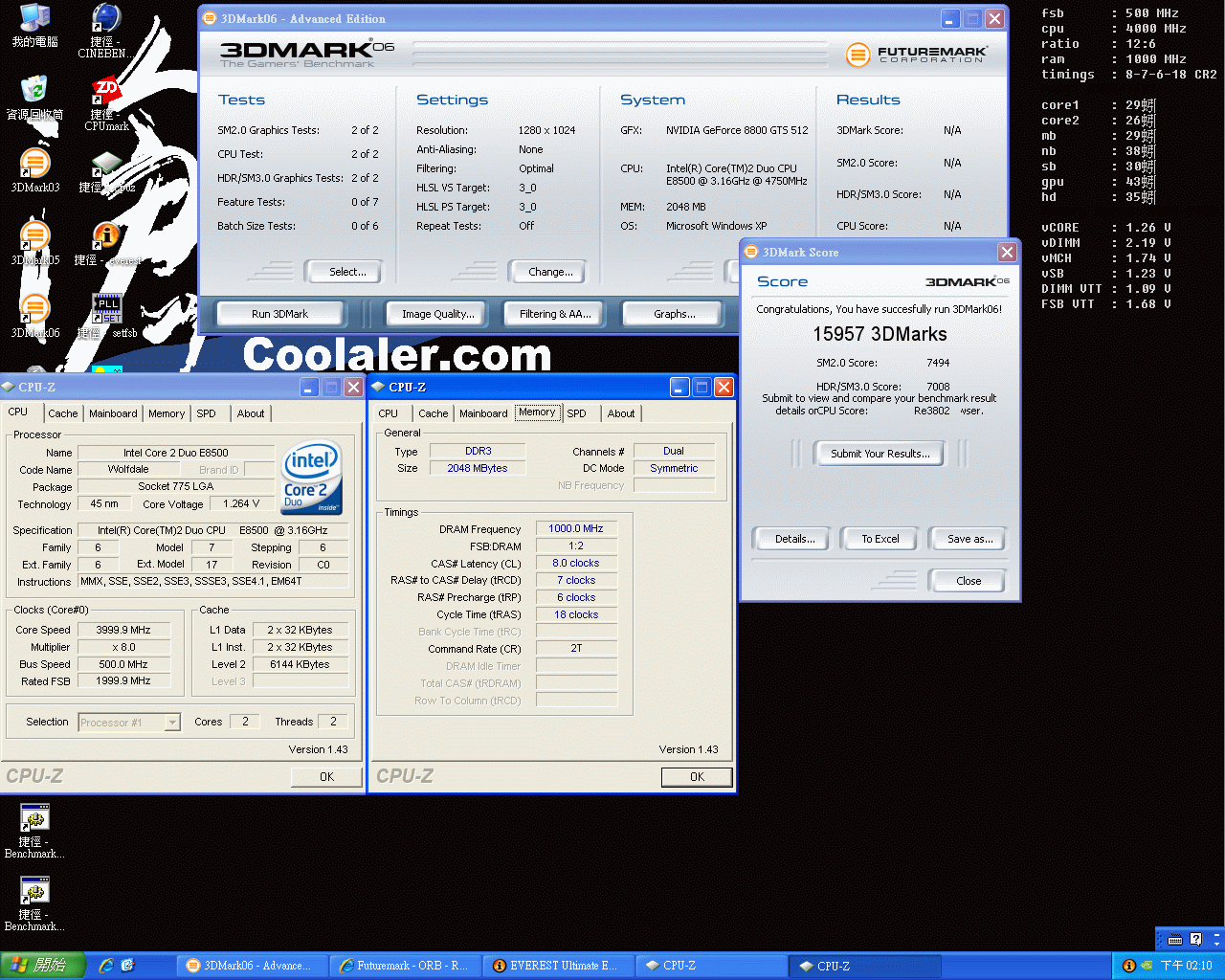Viewport: 1225px width, 980px height.
Task: Launch the 3DMark05 desktop icon
Action: [34, 243]
